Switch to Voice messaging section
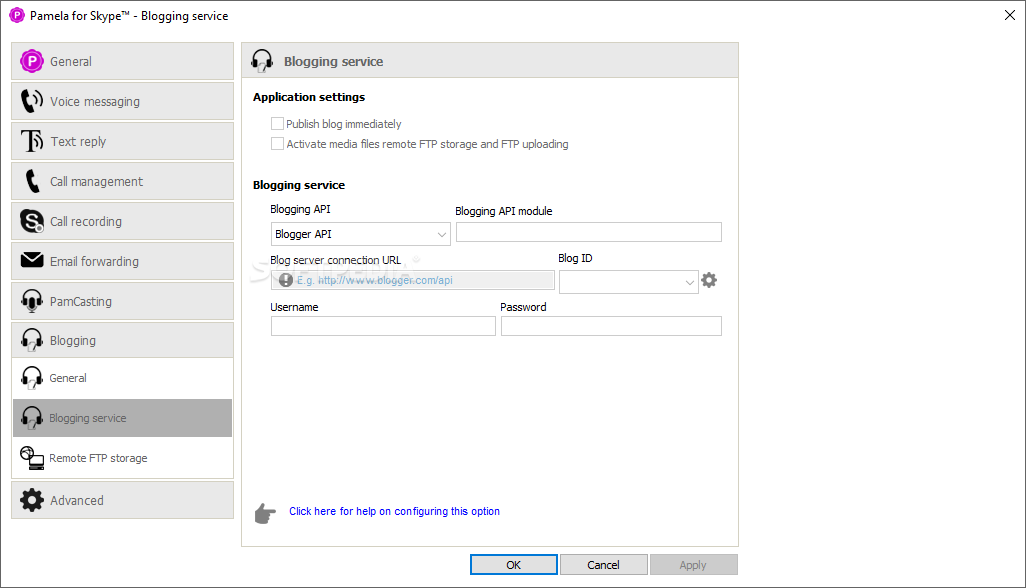The image size is (1026, 588). pyautogui.click(x=122, y=101)
